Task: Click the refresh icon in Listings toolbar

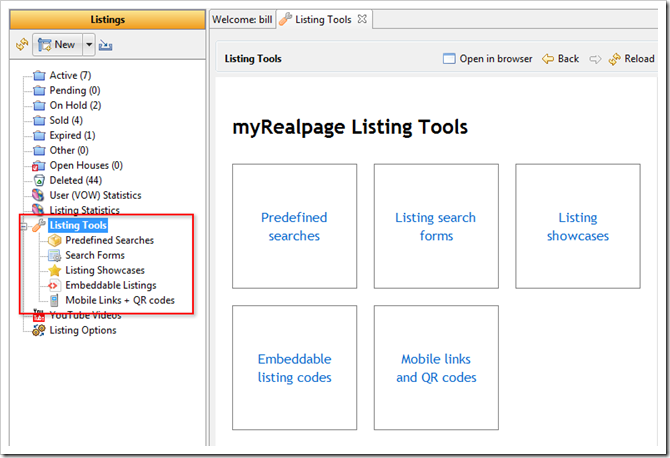Action: click(x=22, y=44)
